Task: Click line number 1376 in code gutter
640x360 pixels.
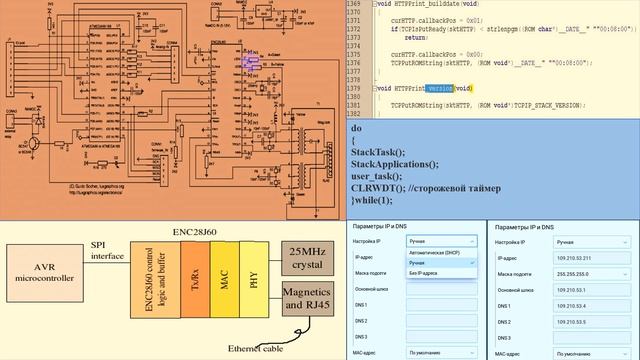Action: 353,63
